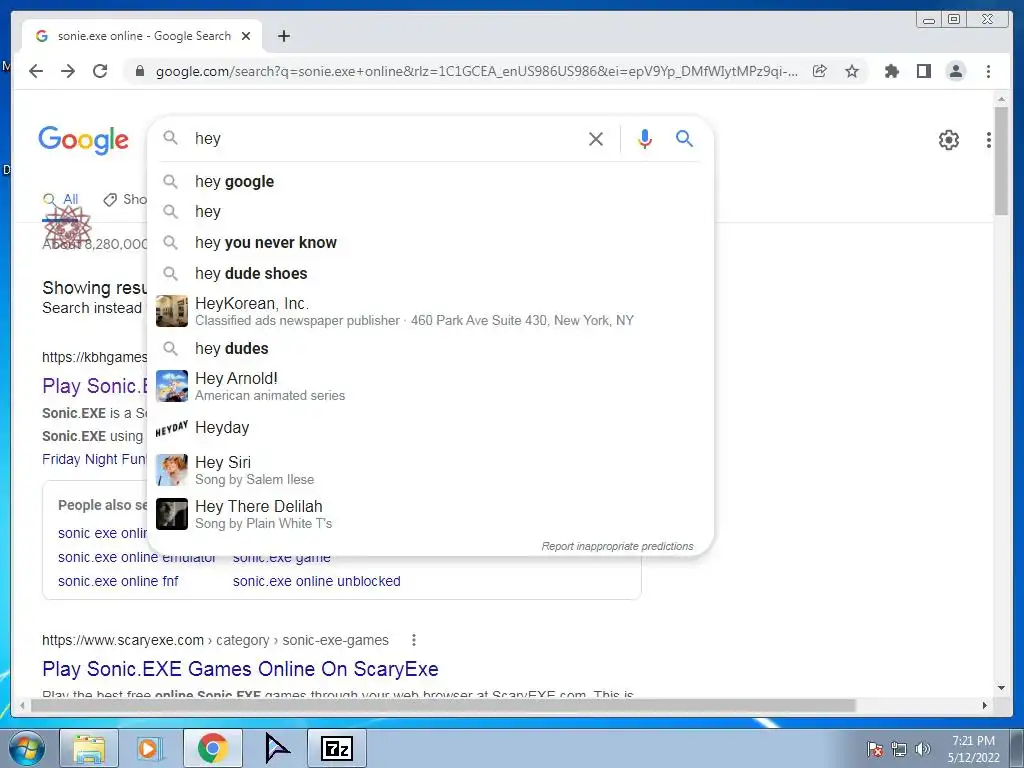Image resolution: width=1024 pixels, height=768 pixels.
Task: Open options dots beside scaryexe.com result
Action: (413, 640)
